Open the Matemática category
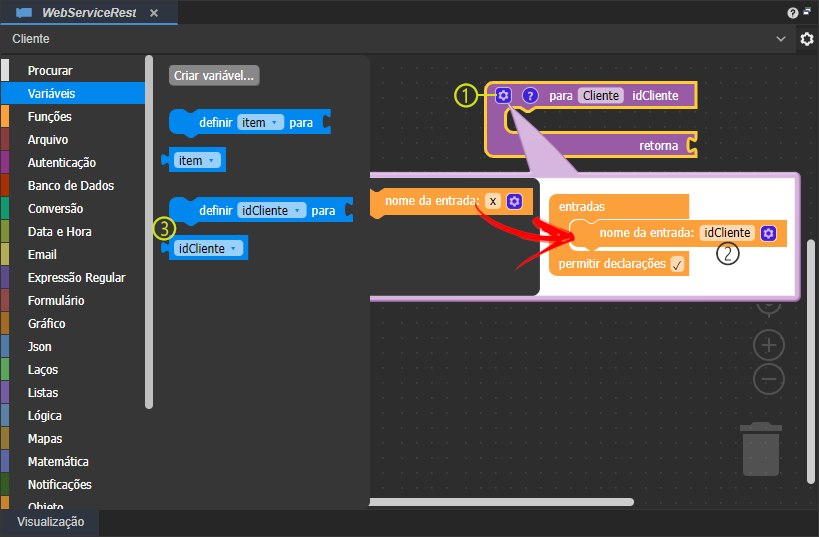Viewport: 819px width, 537px height. pos(73,461)
